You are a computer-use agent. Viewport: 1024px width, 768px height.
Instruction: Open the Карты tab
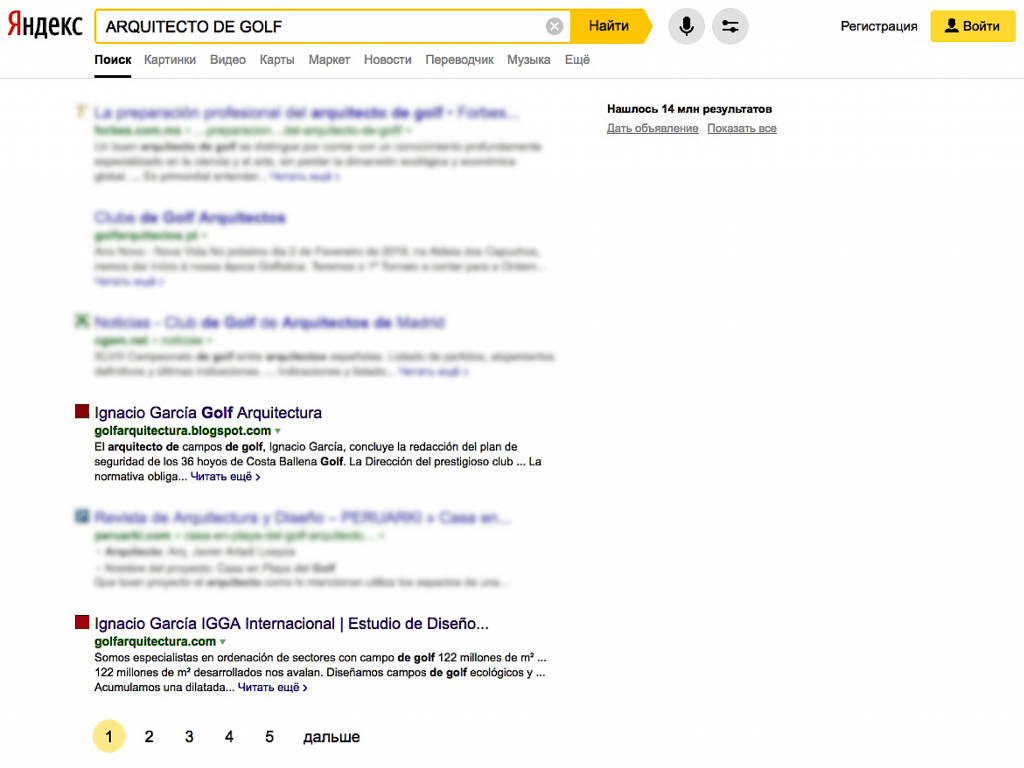tap(277, 60)
